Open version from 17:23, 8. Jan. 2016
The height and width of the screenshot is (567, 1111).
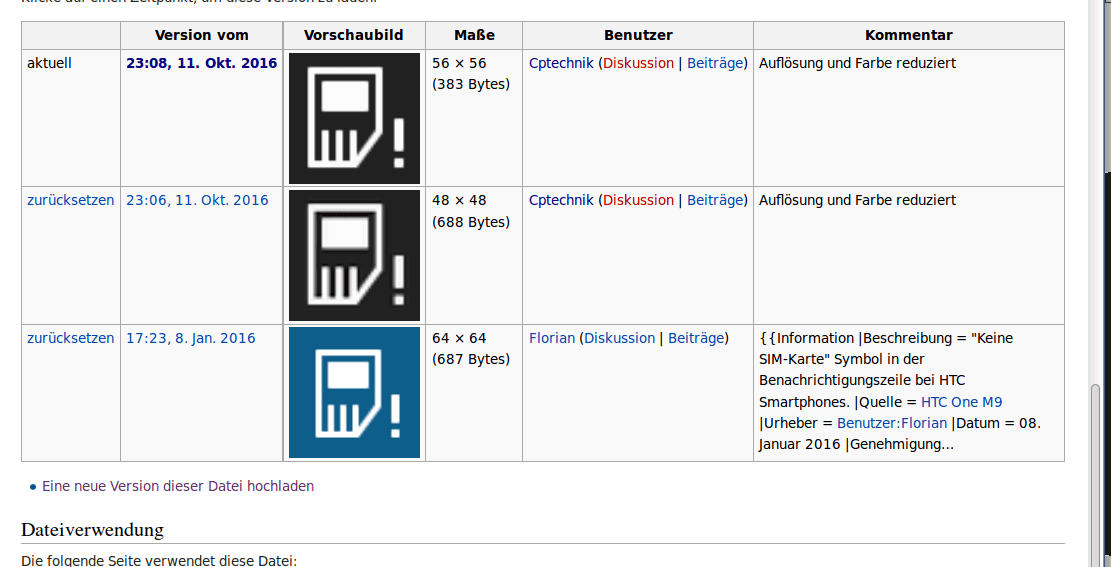[x=191, y=338]
